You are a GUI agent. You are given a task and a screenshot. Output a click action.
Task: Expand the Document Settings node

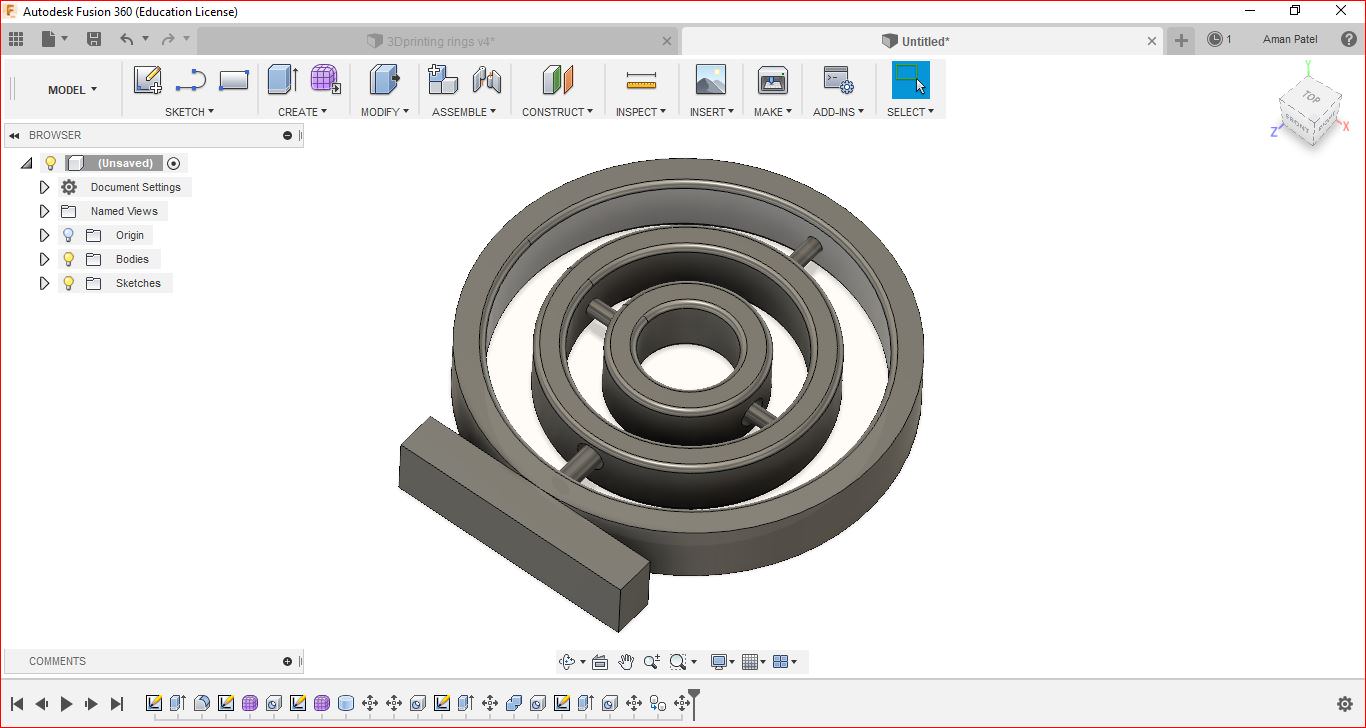click(44, 187)
